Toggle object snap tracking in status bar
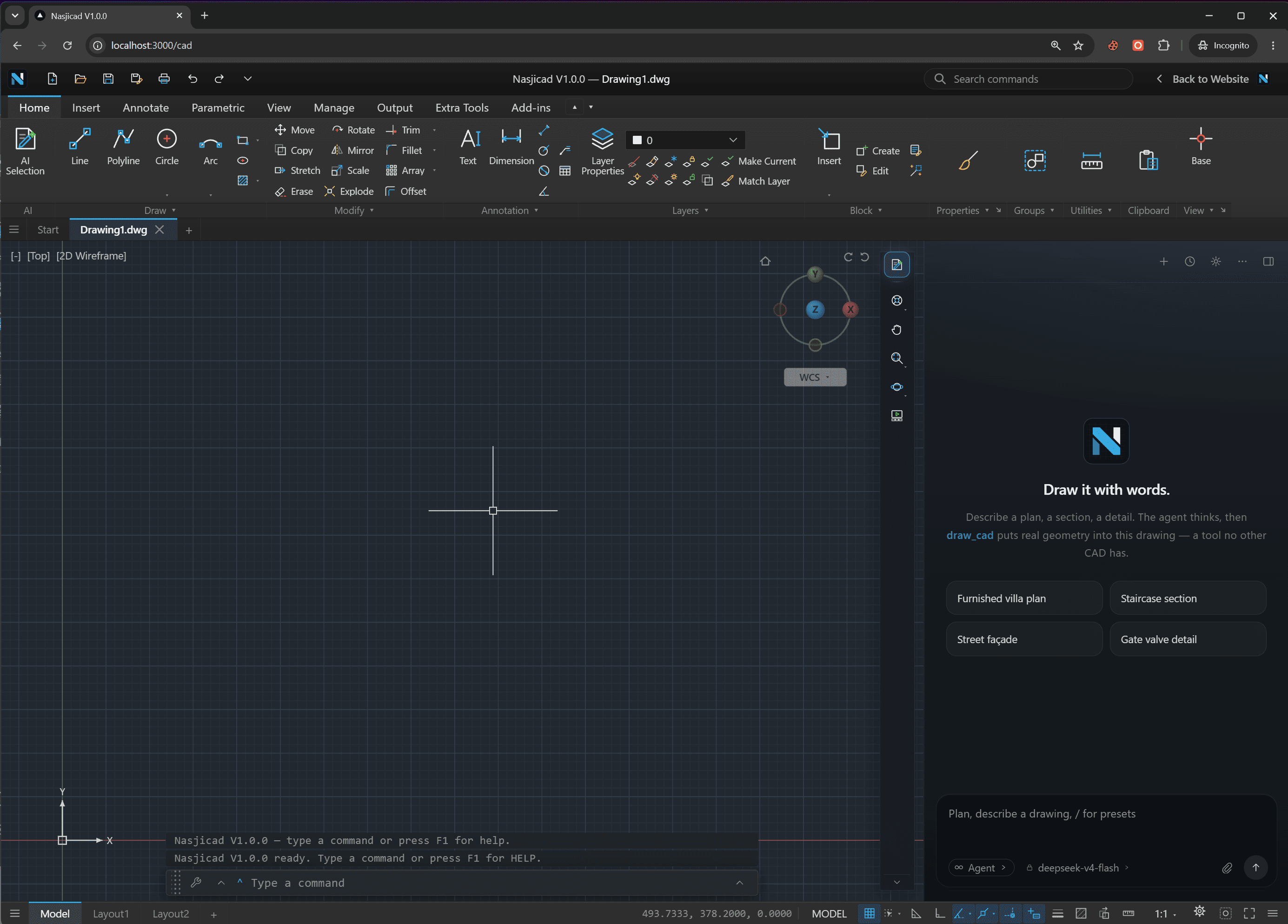The height and width of the screenshot is (924, 1288). click(1010, 913)
